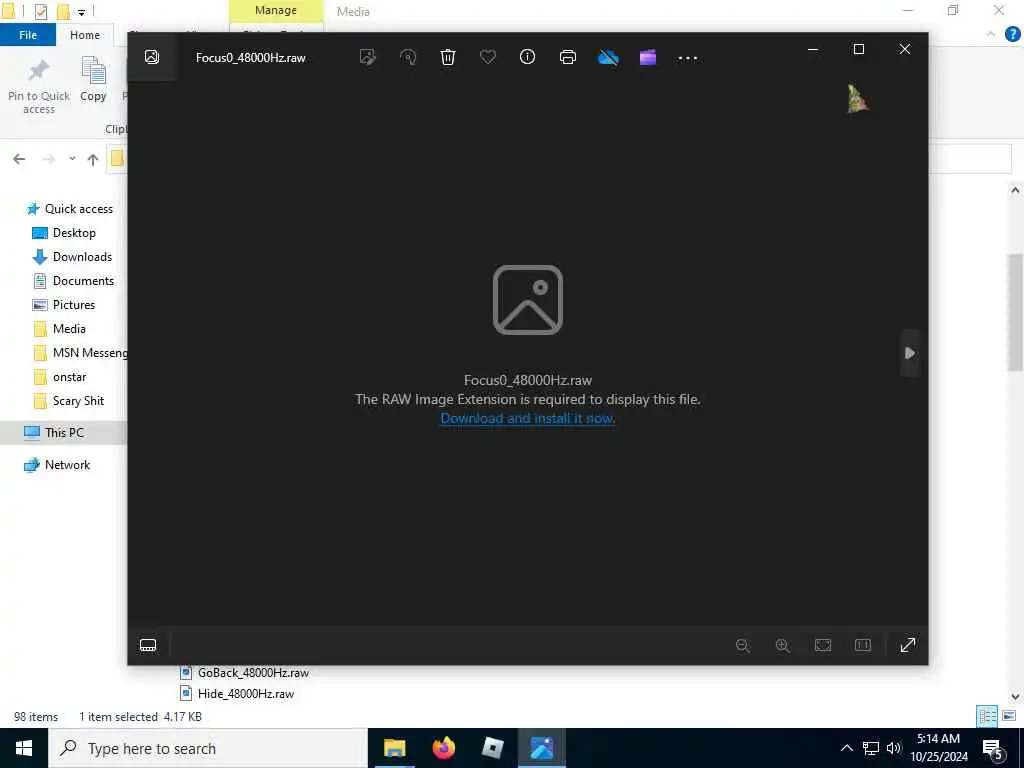Click Download and install it now link
Screen dimensions: 1024x768
(528, 418)
